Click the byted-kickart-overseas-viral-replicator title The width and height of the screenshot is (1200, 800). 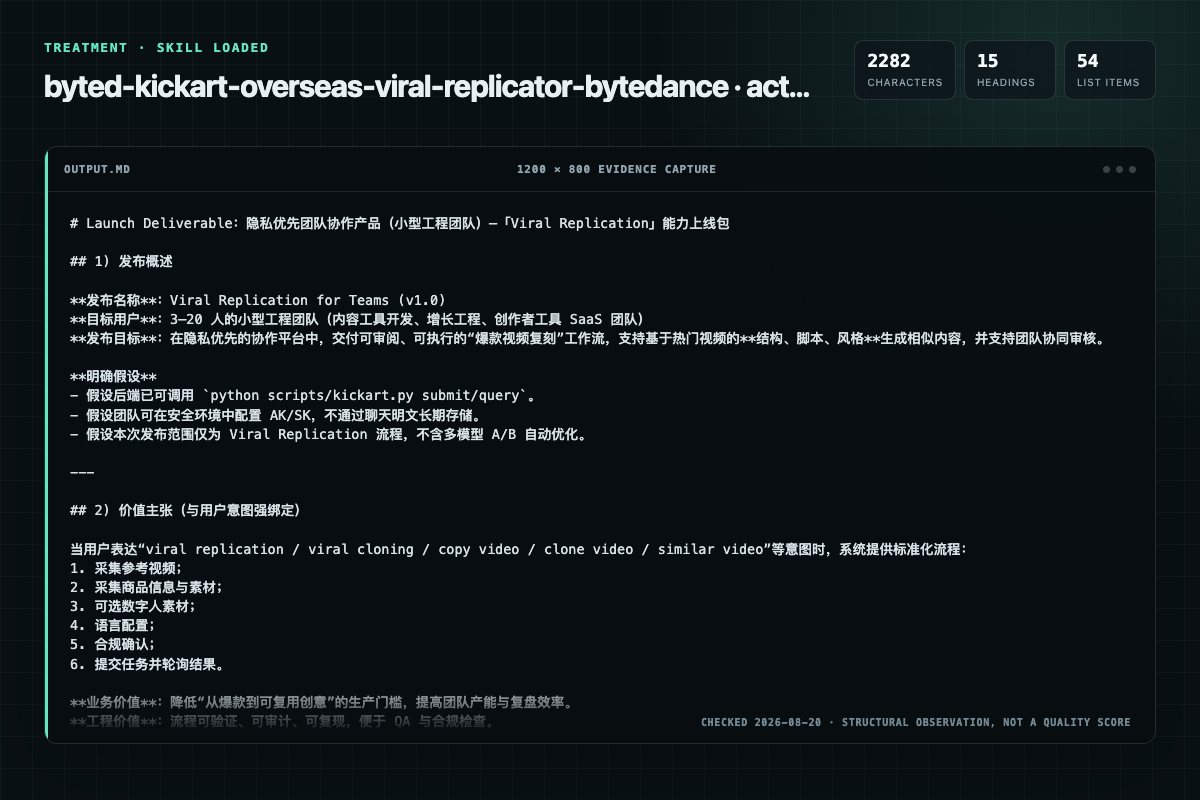(427, 87)
